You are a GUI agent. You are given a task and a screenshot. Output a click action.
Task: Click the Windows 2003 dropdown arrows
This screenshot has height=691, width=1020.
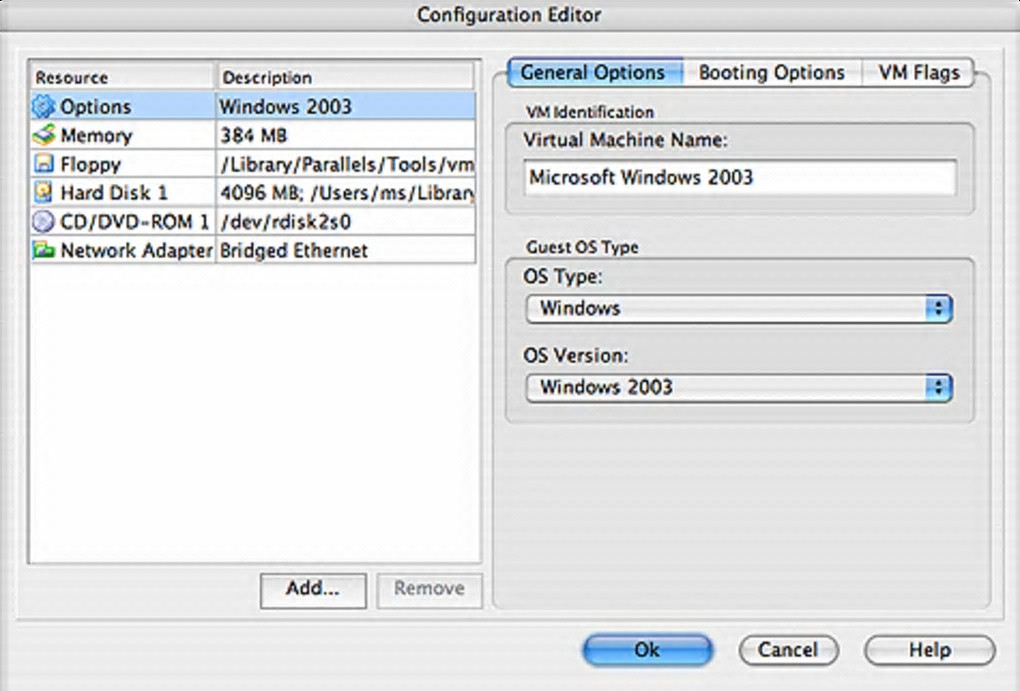pos(939,388)
